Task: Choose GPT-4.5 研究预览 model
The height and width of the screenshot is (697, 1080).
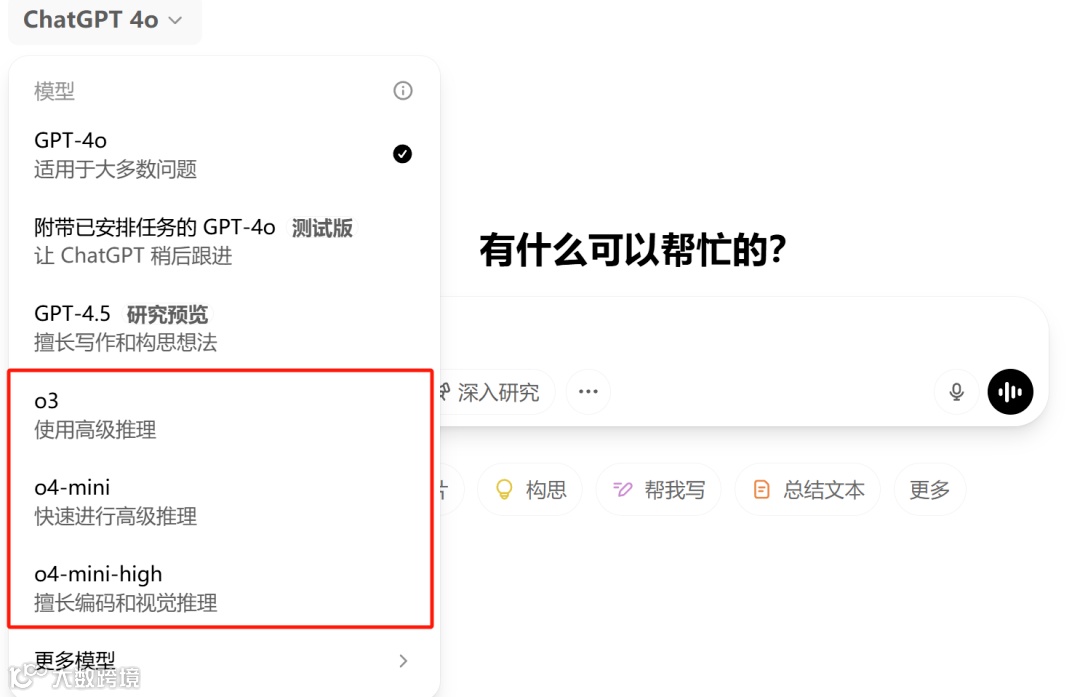Action: pos(220,328)
